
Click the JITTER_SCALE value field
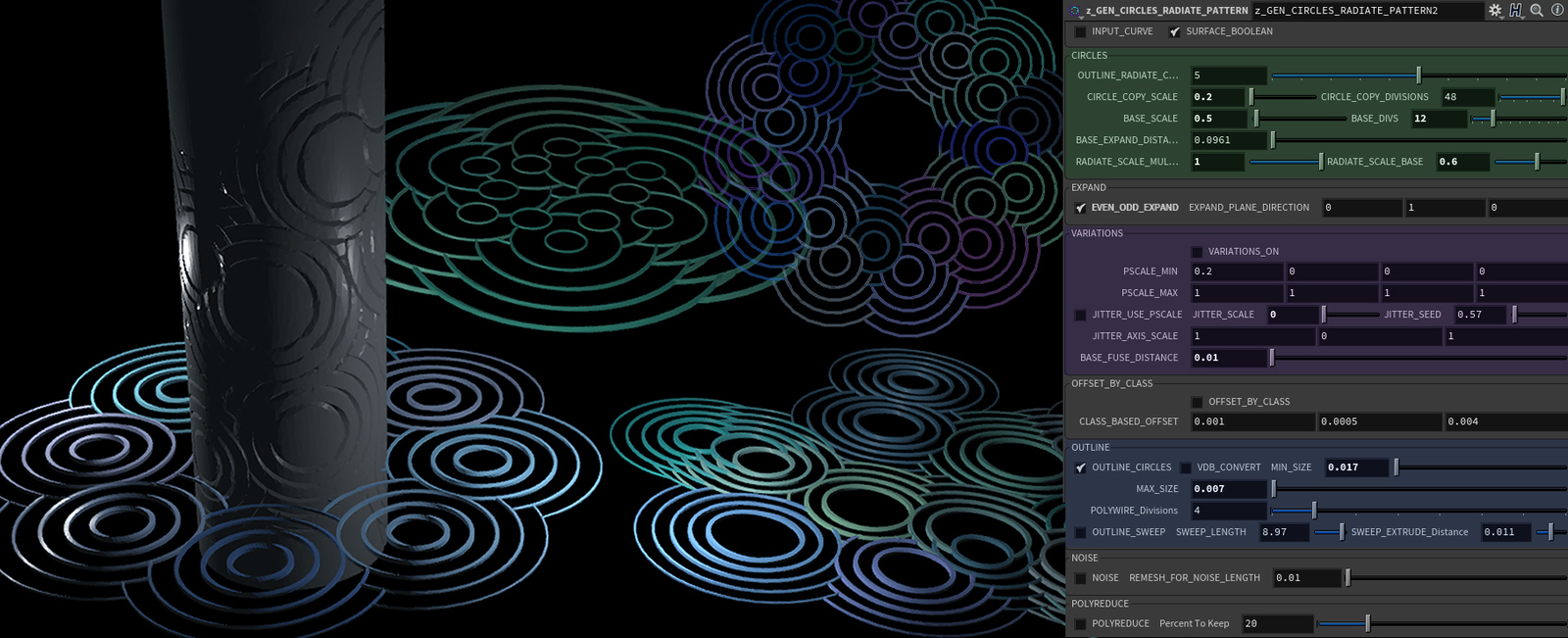[1293, 315]
